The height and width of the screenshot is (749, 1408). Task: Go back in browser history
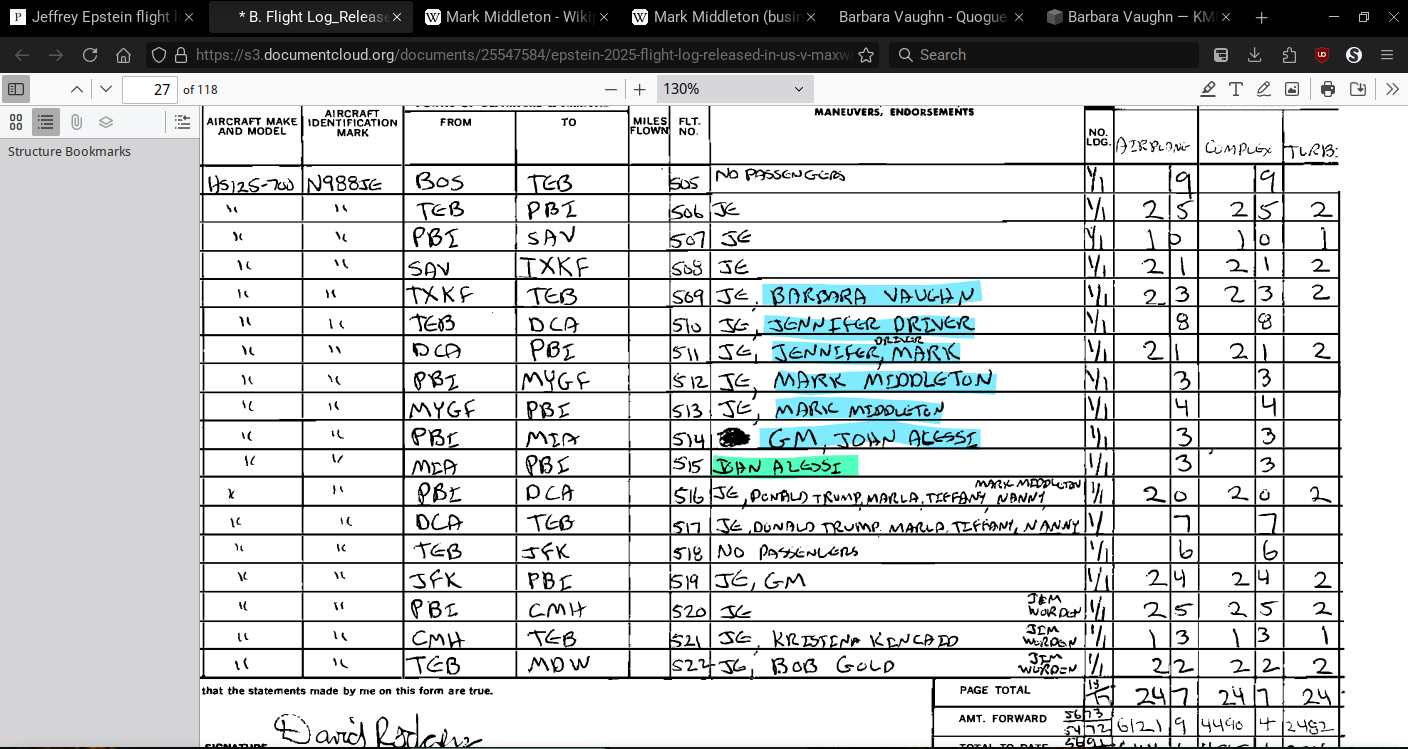[22, 55]
